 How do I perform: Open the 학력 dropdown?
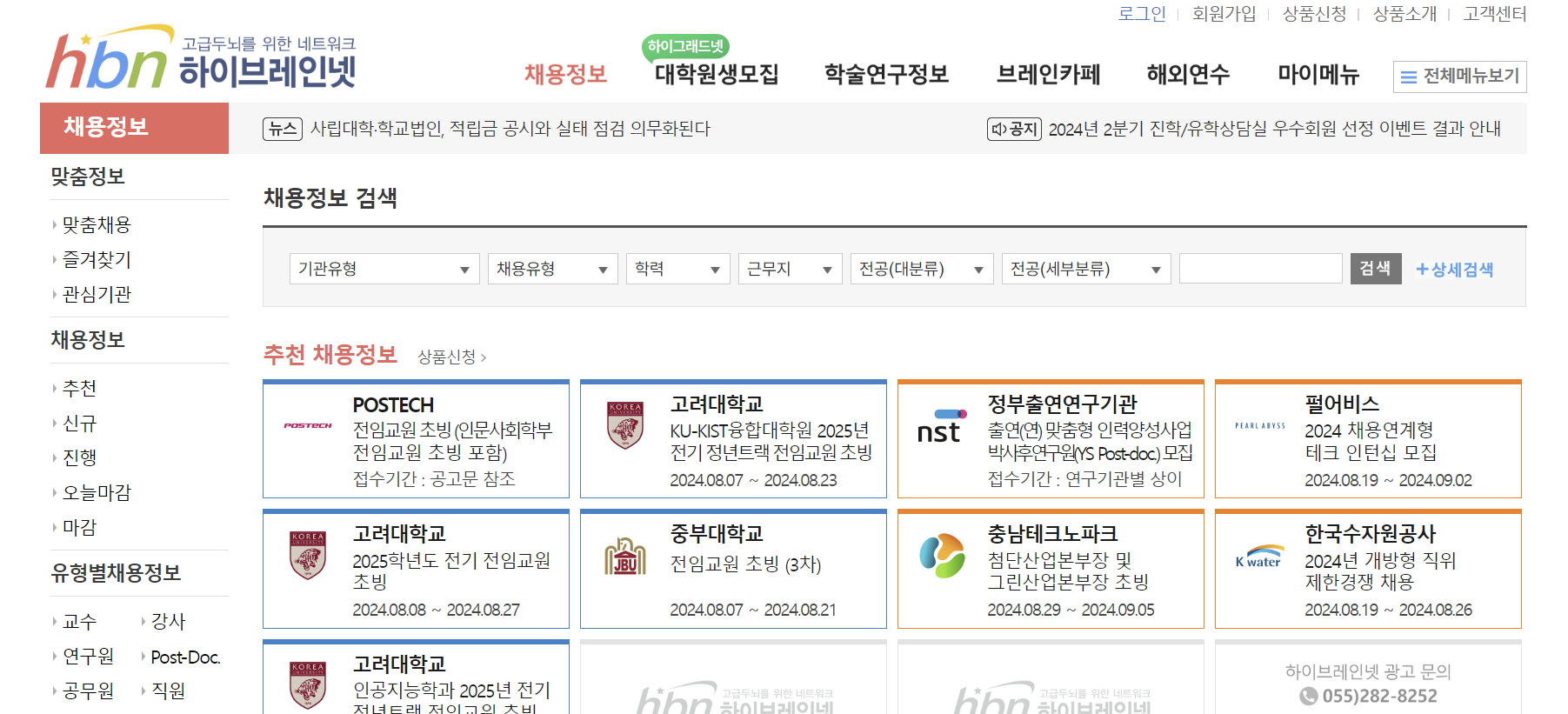click(x=678, y=269)
